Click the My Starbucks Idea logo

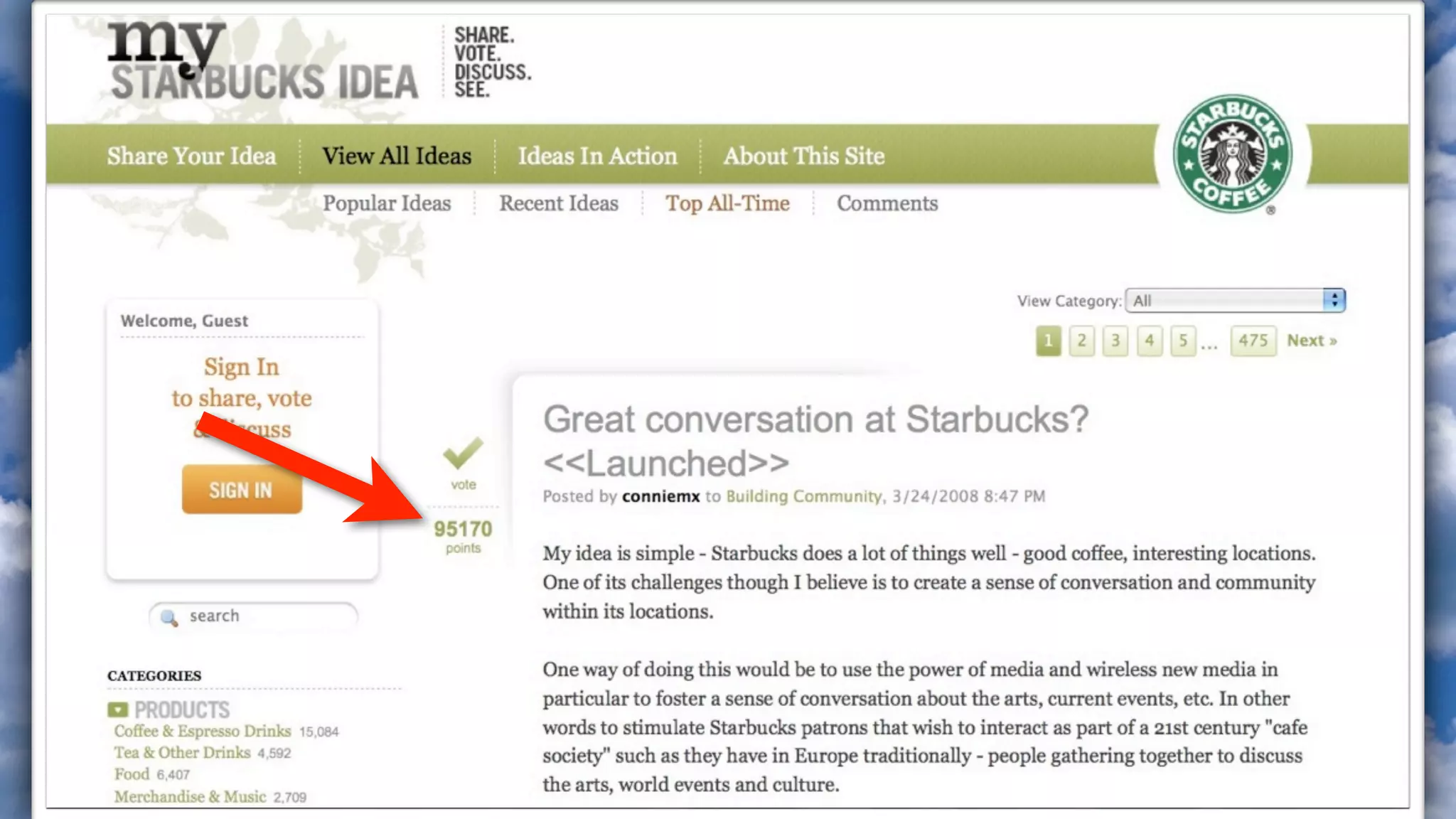pos(264,63)
